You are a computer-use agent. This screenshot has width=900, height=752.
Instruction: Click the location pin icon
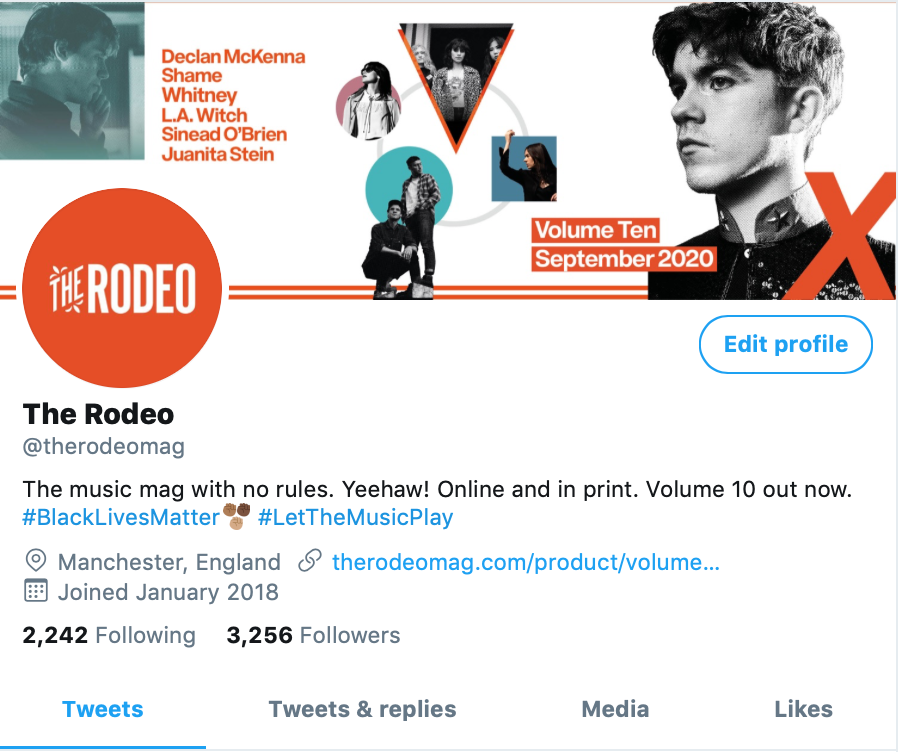(36, 560)
